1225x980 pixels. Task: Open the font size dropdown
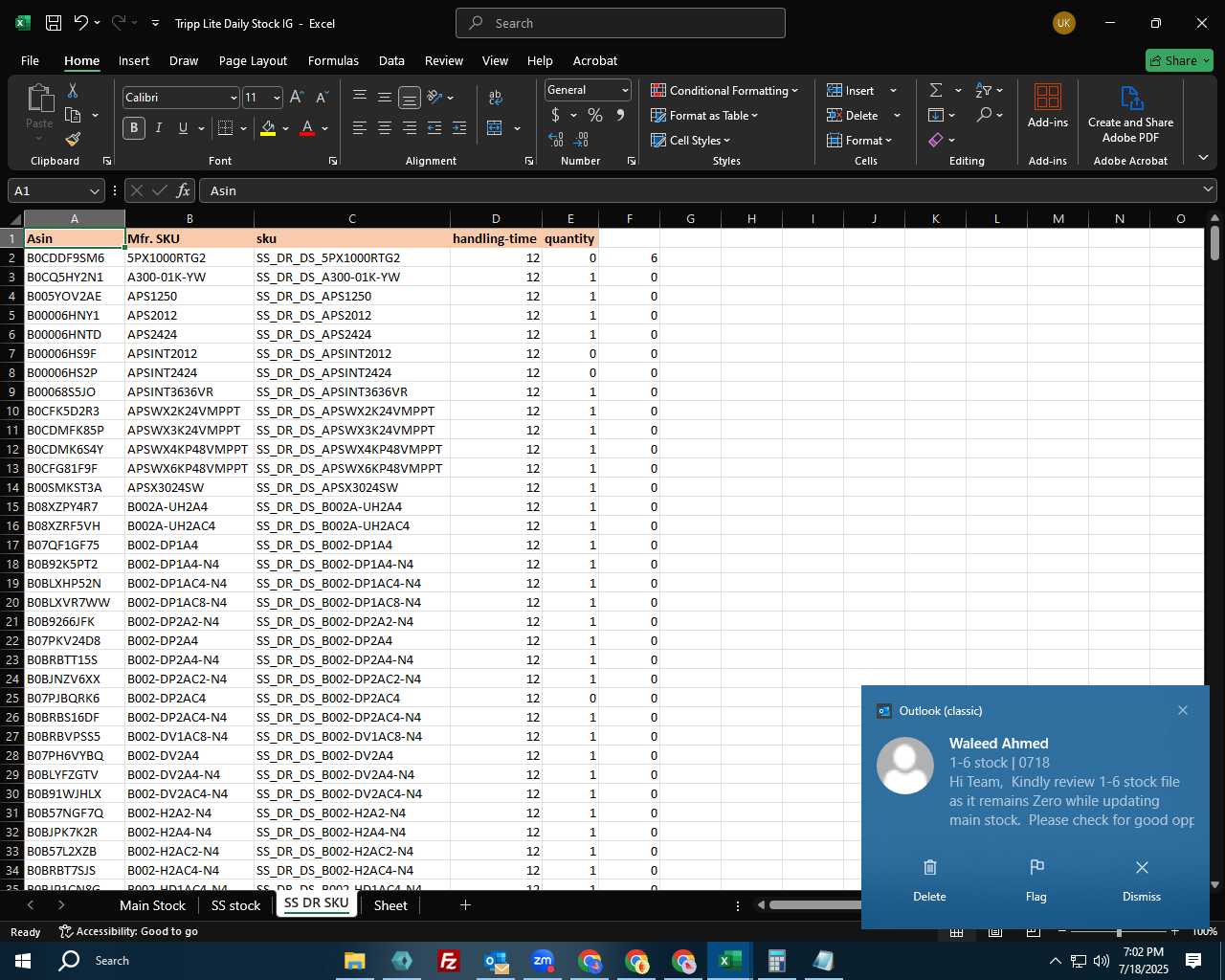click(x=277, y=98)
